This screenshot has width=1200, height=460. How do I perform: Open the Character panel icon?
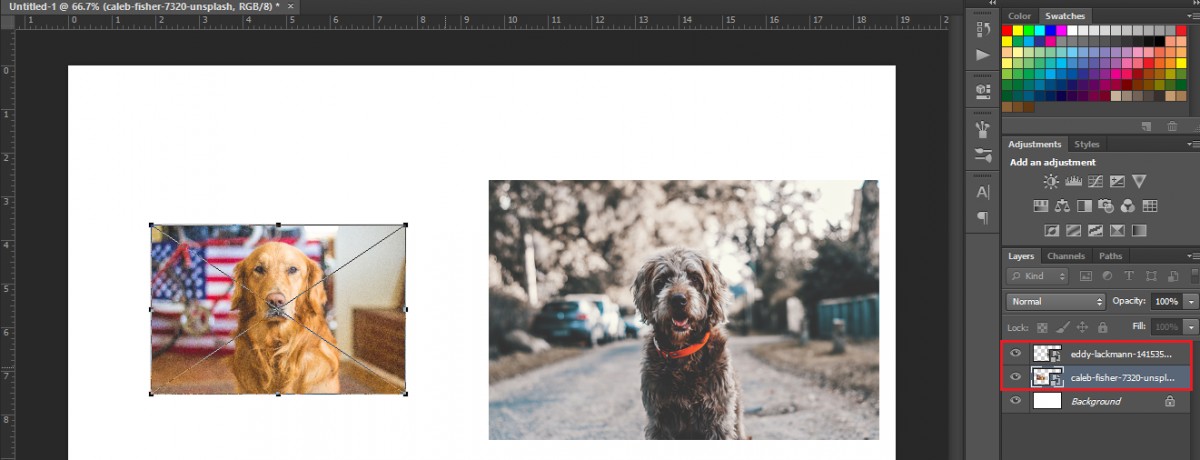tap(982, 192)
